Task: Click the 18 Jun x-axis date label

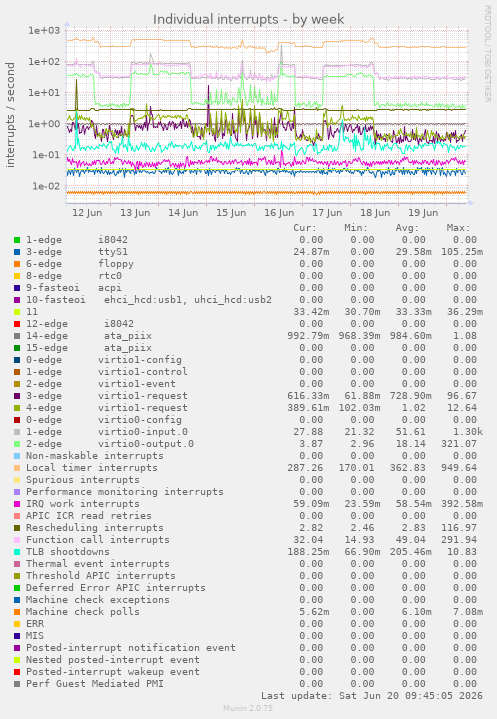Action: (x=375, y=213)
